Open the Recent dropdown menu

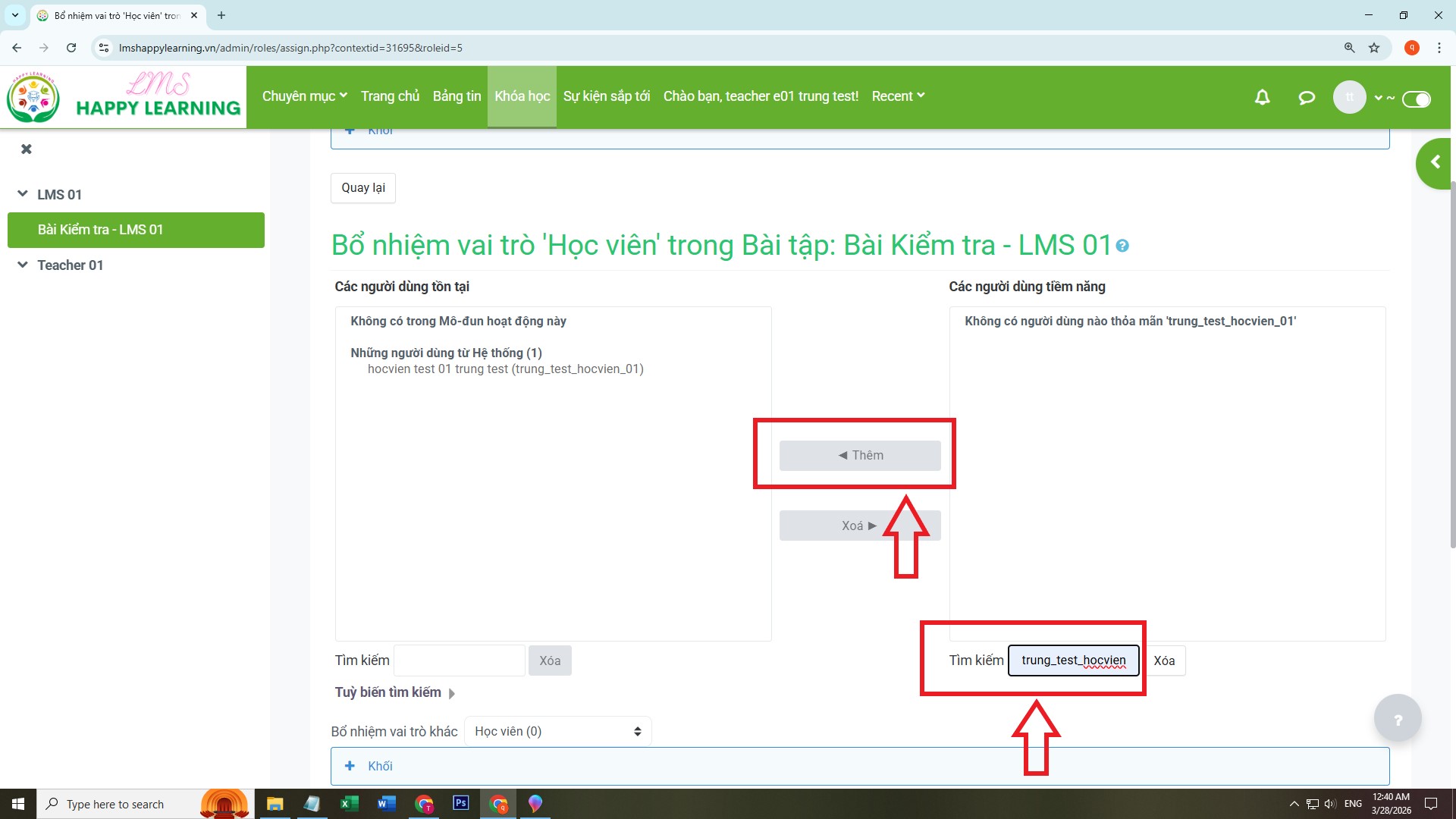tap(898, 96)
